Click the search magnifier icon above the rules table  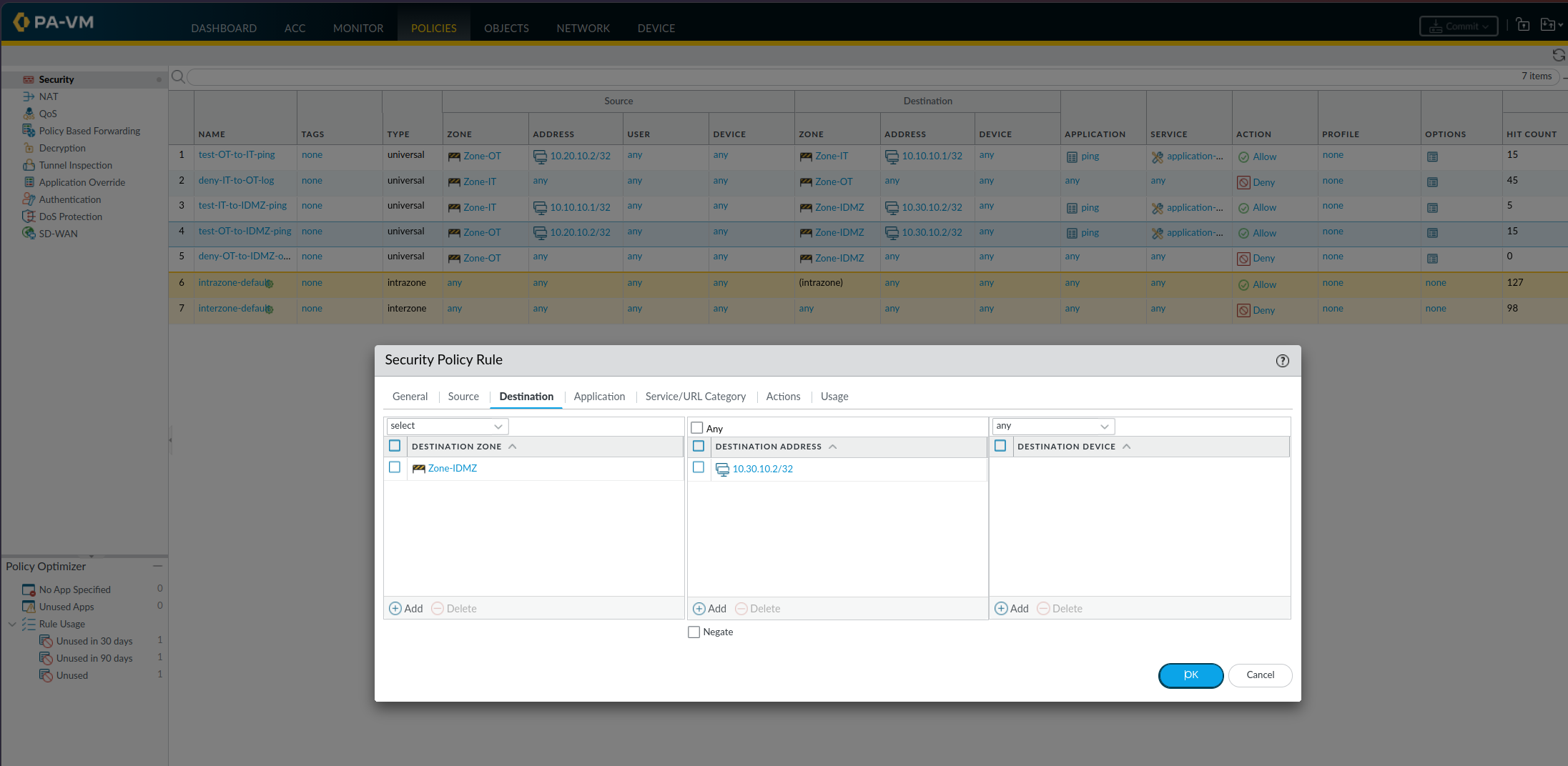click(x=178, y=76)
